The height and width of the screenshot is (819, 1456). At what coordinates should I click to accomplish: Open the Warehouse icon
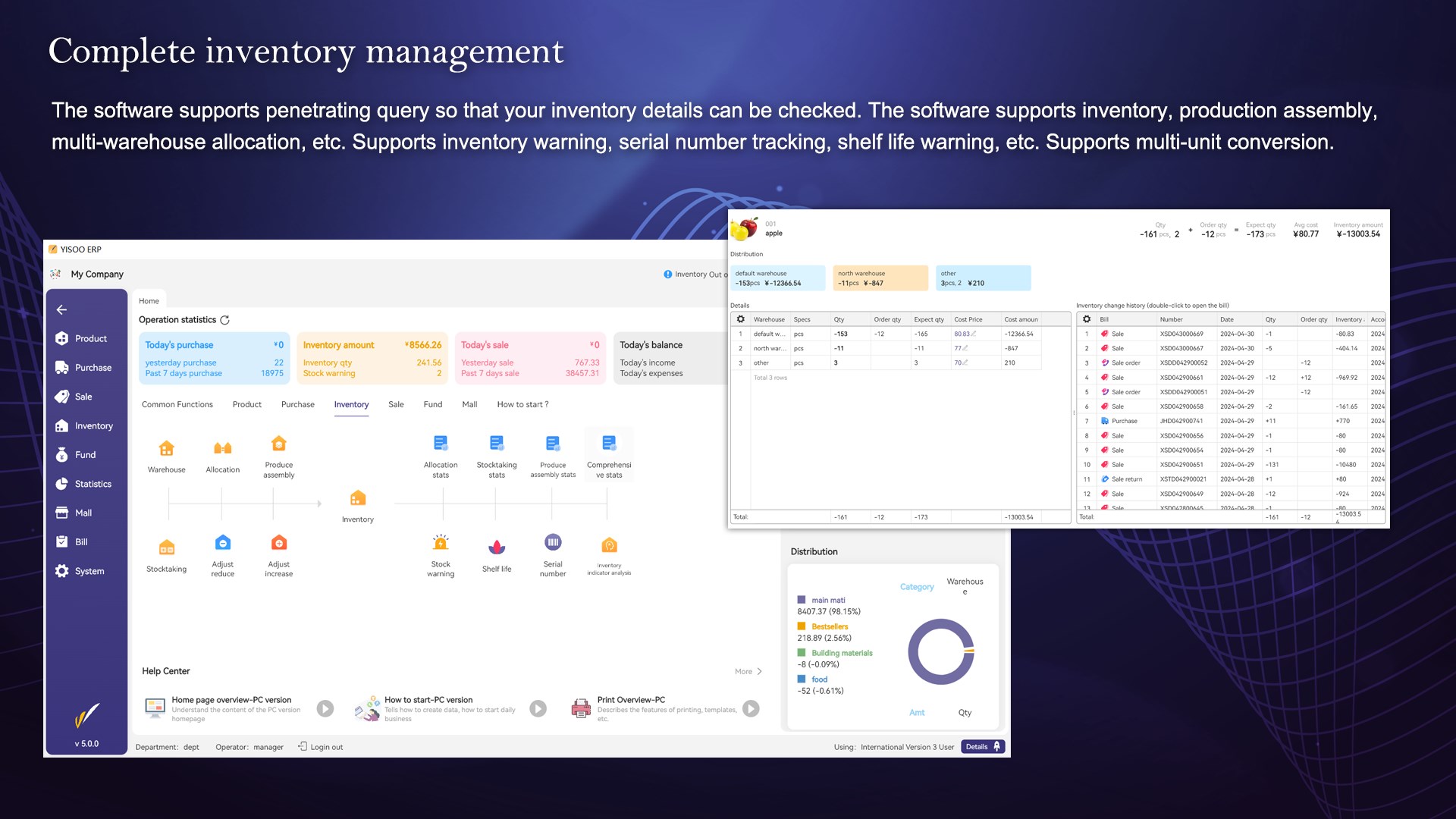(166, 449)
